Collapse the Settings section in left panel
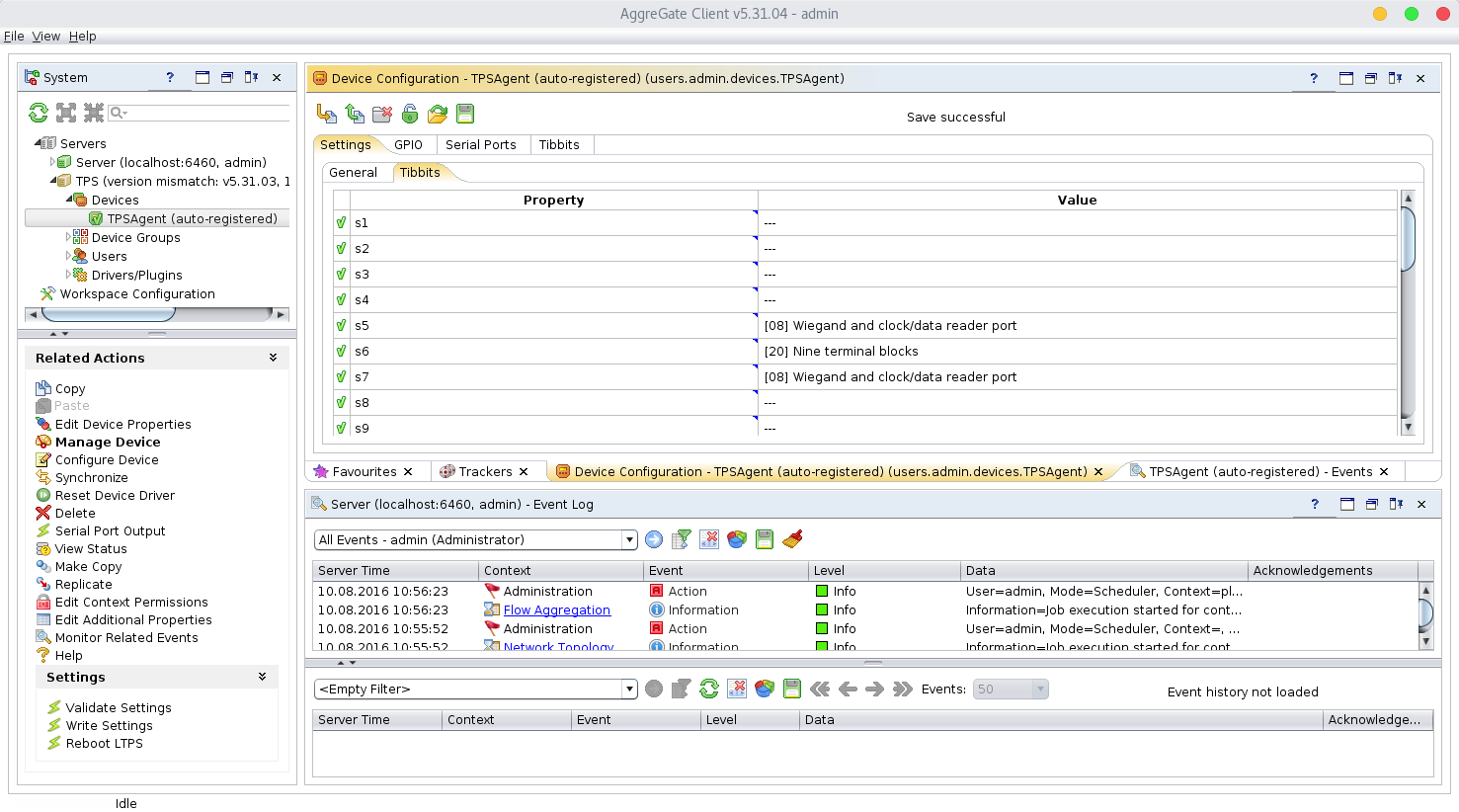 tap(262, 677)
